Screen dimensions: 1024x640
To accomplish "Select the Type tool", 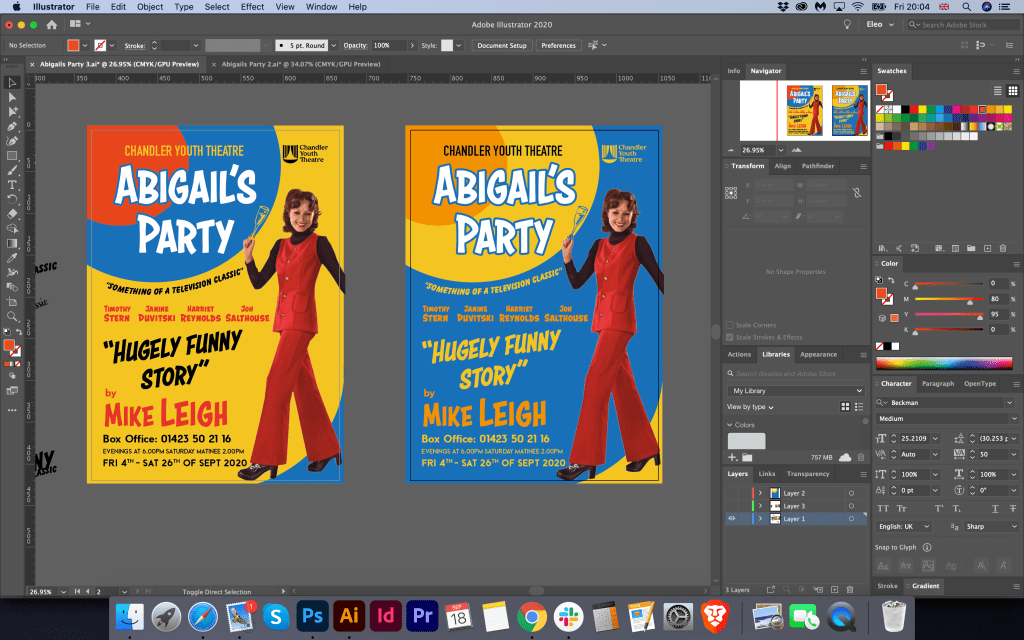I will click(13, 185).
